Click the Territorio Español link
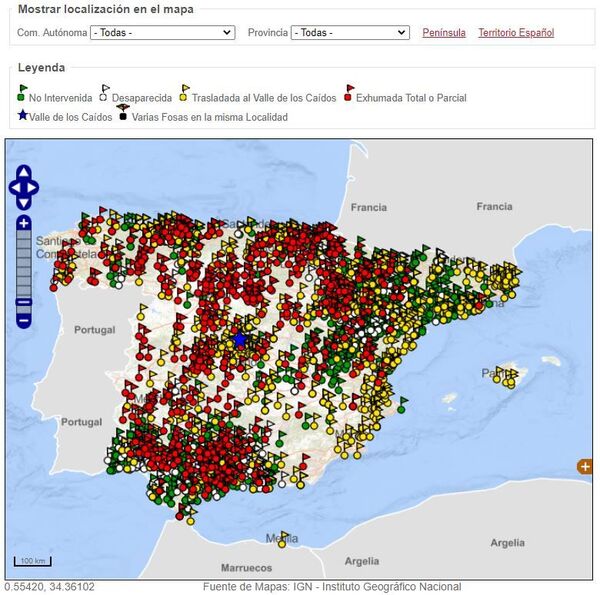 click(515, 32)
